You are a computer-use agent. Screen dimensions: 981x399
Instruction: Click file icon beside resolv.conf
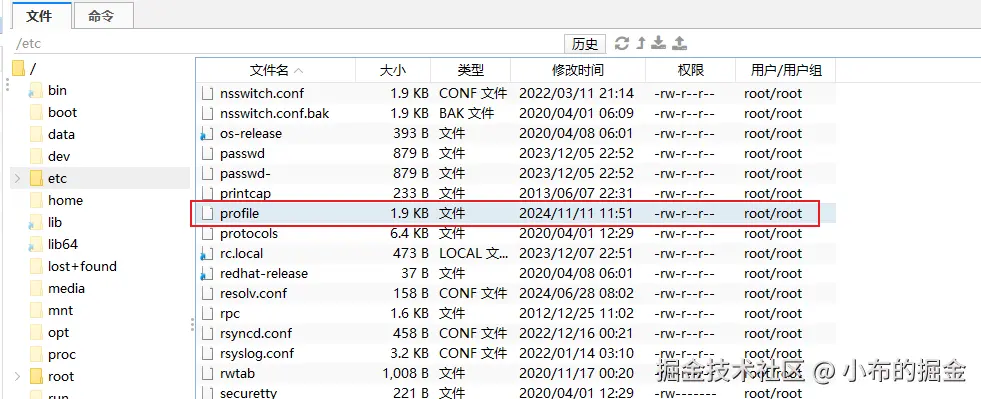coord(207,293)
